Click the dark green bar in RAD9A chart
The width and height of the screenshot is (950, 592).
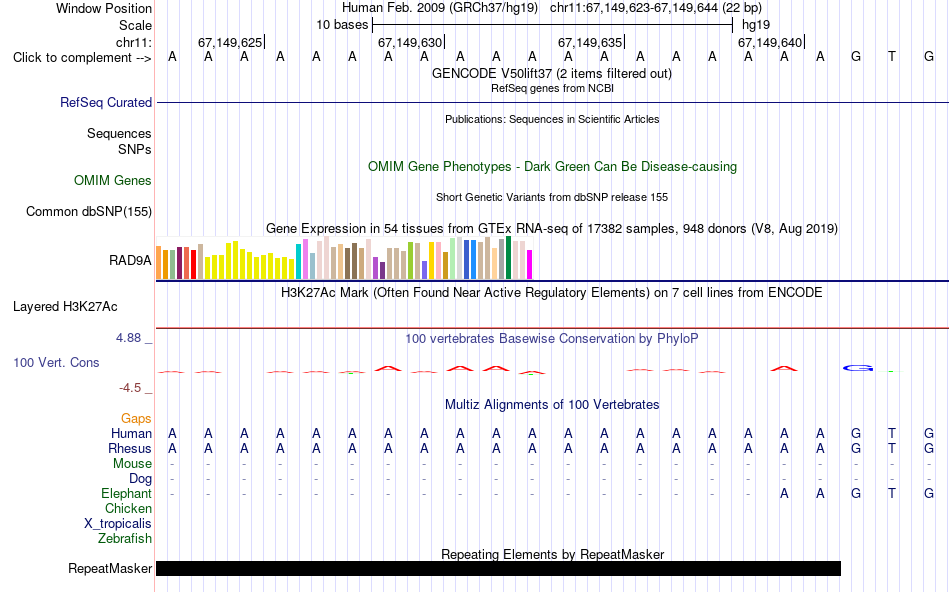pos(508,258)
